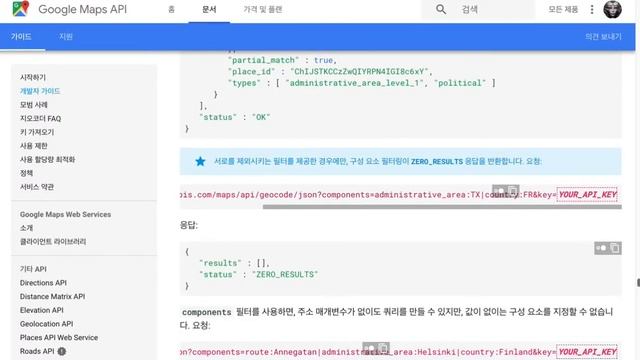Open 서비스 약관 in the sidebar
The image size is (640, 360).
[37, 187]
